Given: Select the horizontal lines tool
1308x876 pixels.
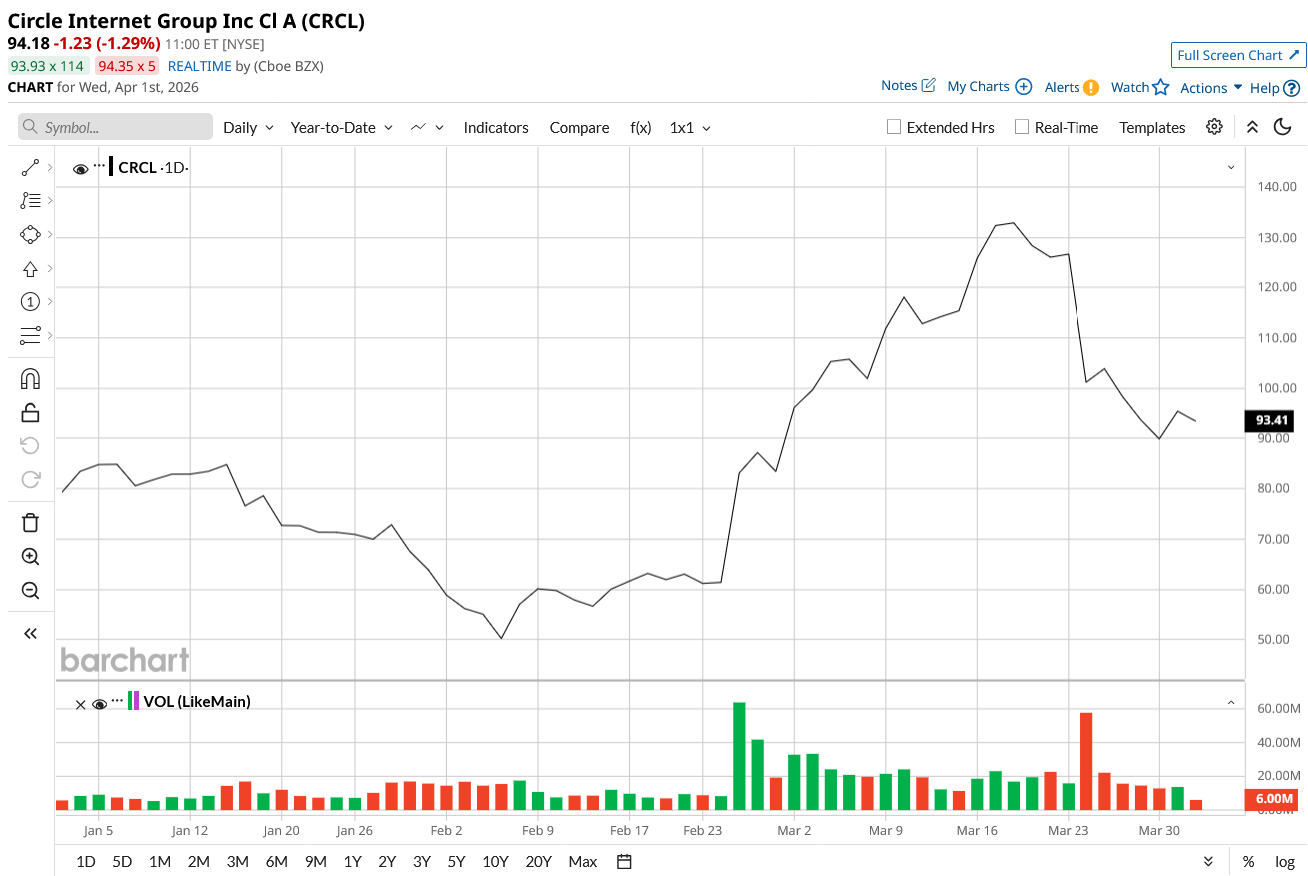Looking at the screenshot, I should (30, 335).
